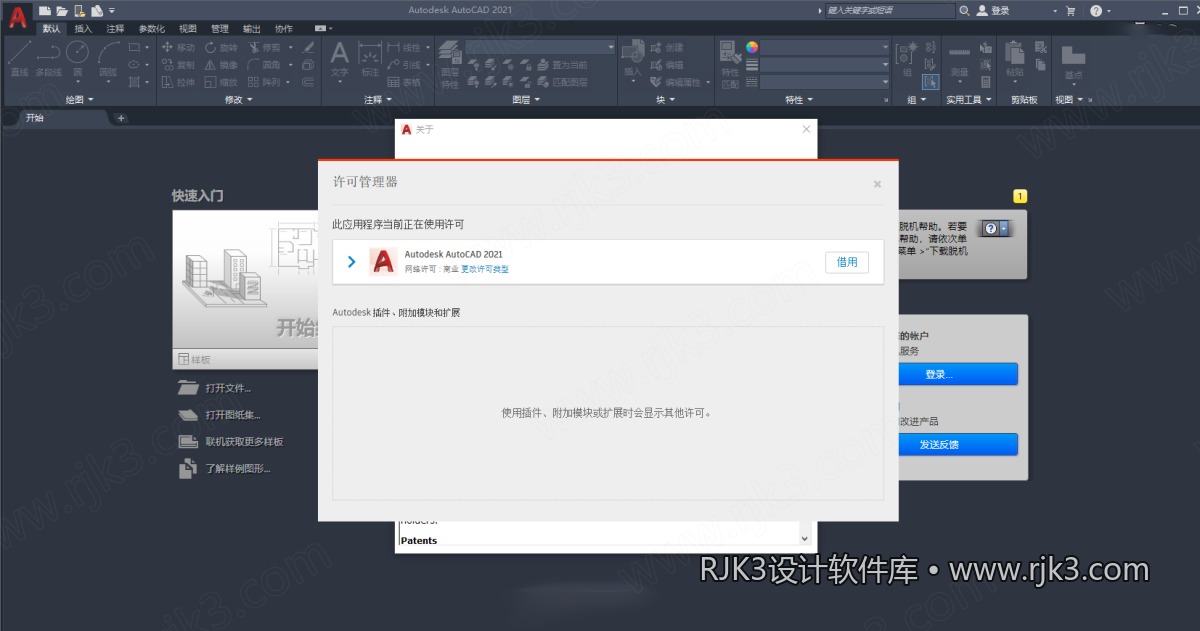Select the 多段线 (Polyline) tool
1200x631 pixels.
pos(48,59)
